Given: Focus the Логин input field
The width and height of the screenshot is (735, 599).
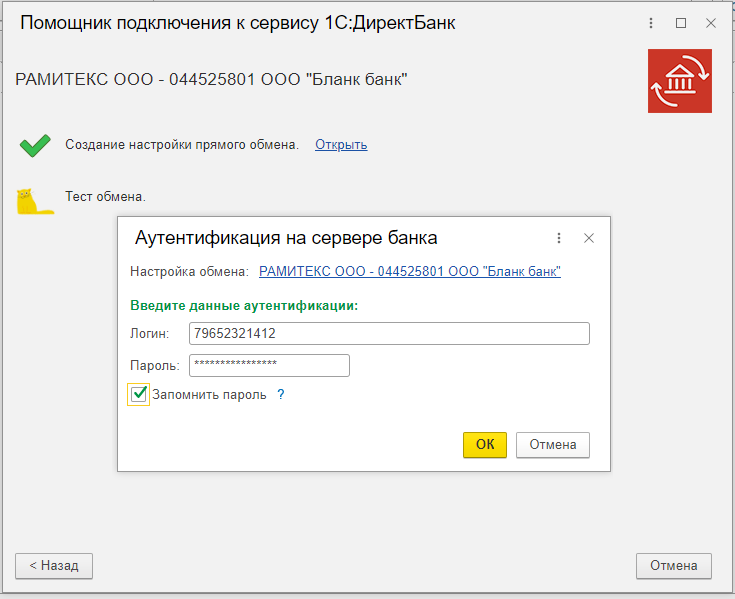Looking at the screenshot, I should click(x=389, y=333).
